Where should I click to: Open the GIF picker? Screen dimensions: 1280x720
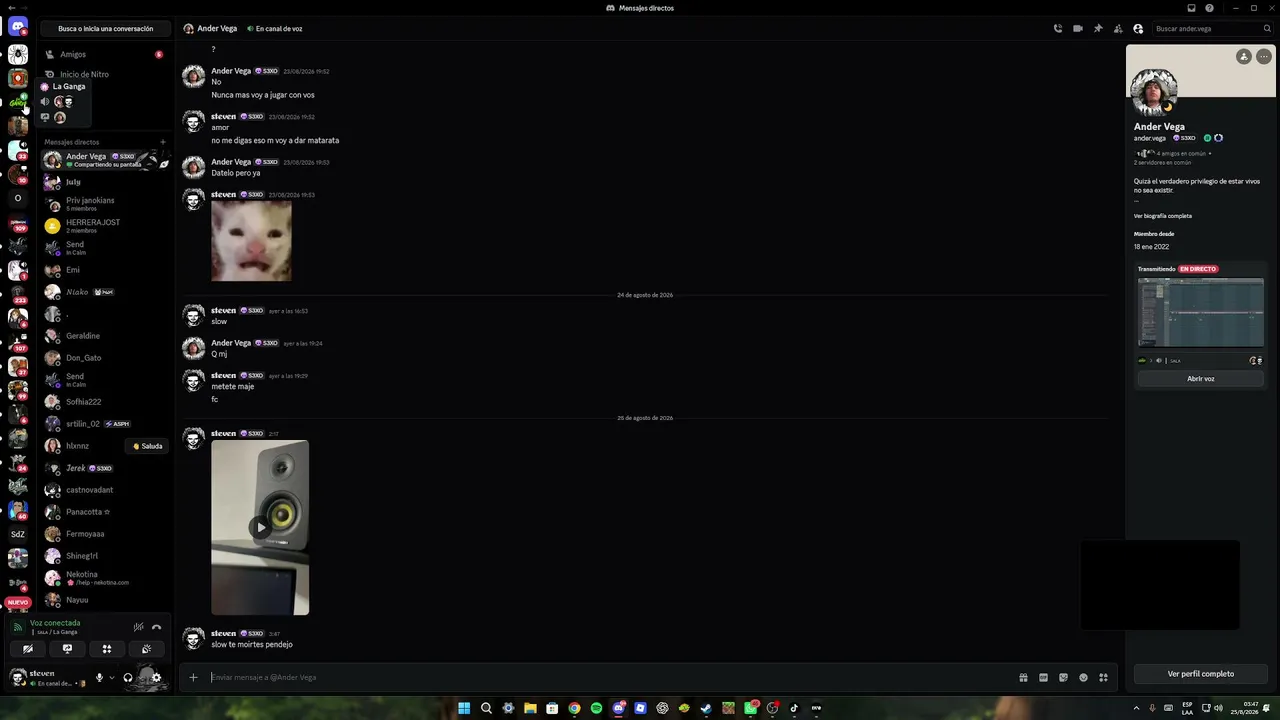(x=1043, y=677)
